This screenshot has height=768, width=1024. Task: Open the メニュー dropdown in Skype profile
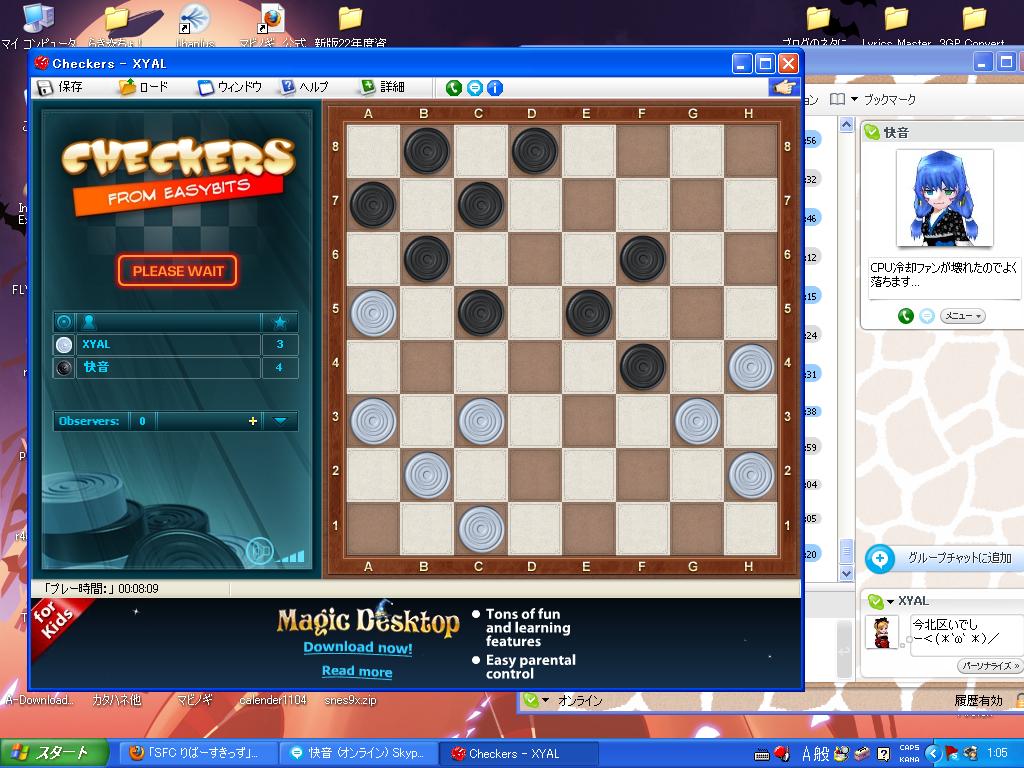tap(963, 316)
